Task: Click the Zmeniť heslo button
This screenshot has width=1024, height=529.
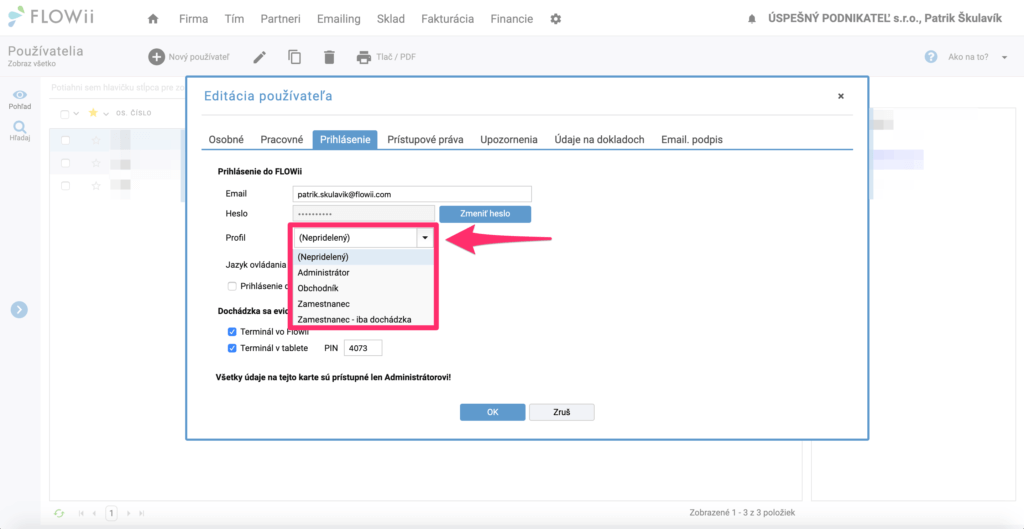Action: click(x=485, y=214)
